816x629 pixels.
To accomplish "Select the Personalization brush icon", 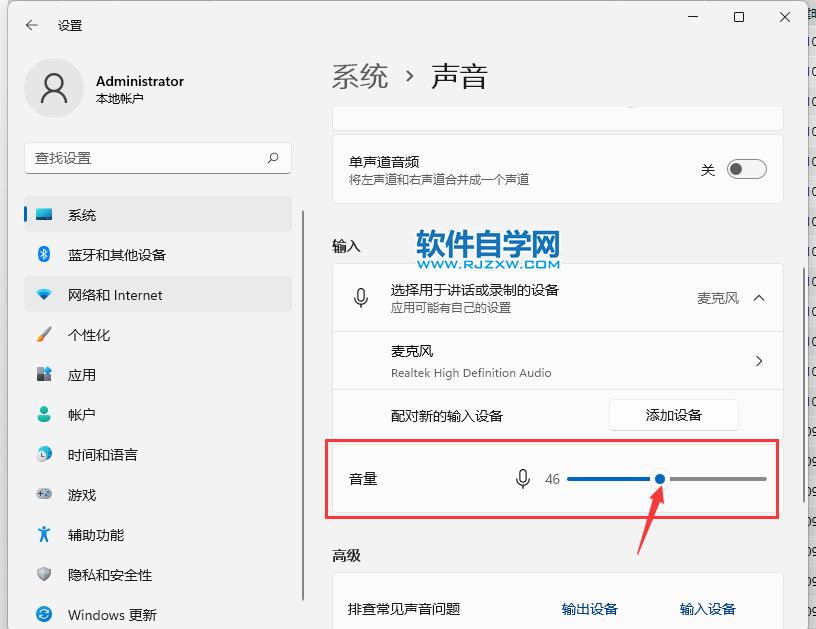I will [44, 335].
